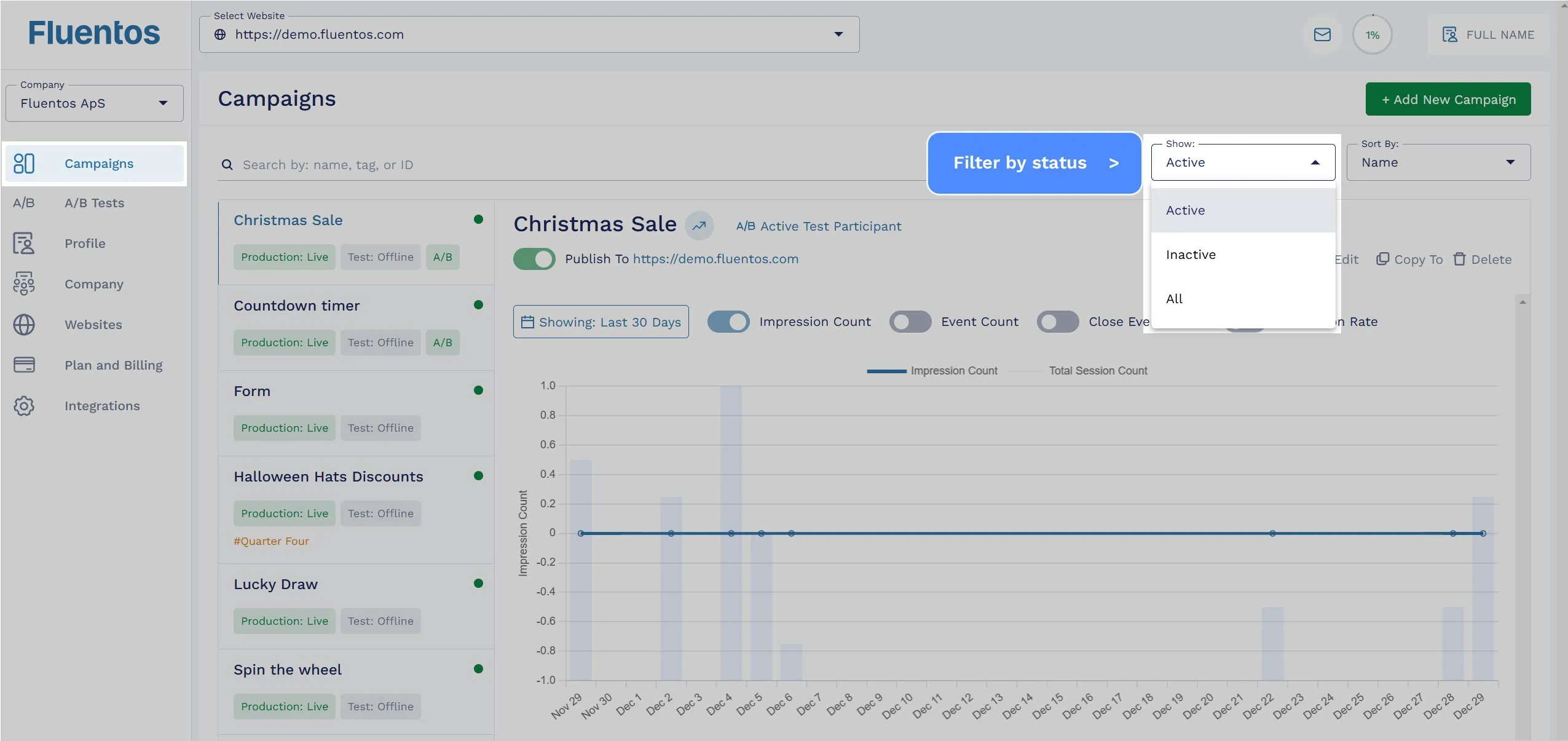Open Campaigns in the sidebar
Image resolution: width=1568 pixels, height=741 pixels.
pos(95,164)
